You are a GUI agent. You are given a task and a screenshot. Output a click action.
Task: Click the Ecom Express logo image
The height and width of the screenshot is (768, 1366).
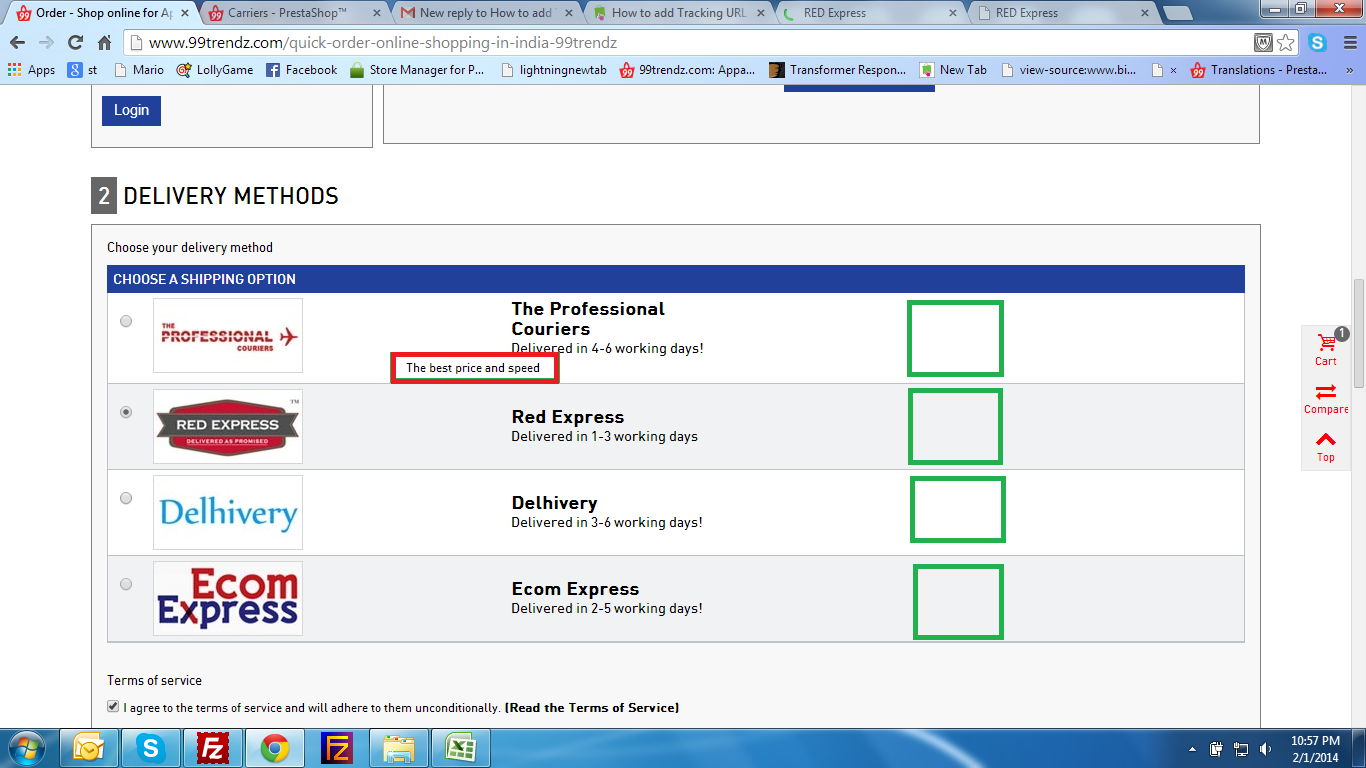228,598
